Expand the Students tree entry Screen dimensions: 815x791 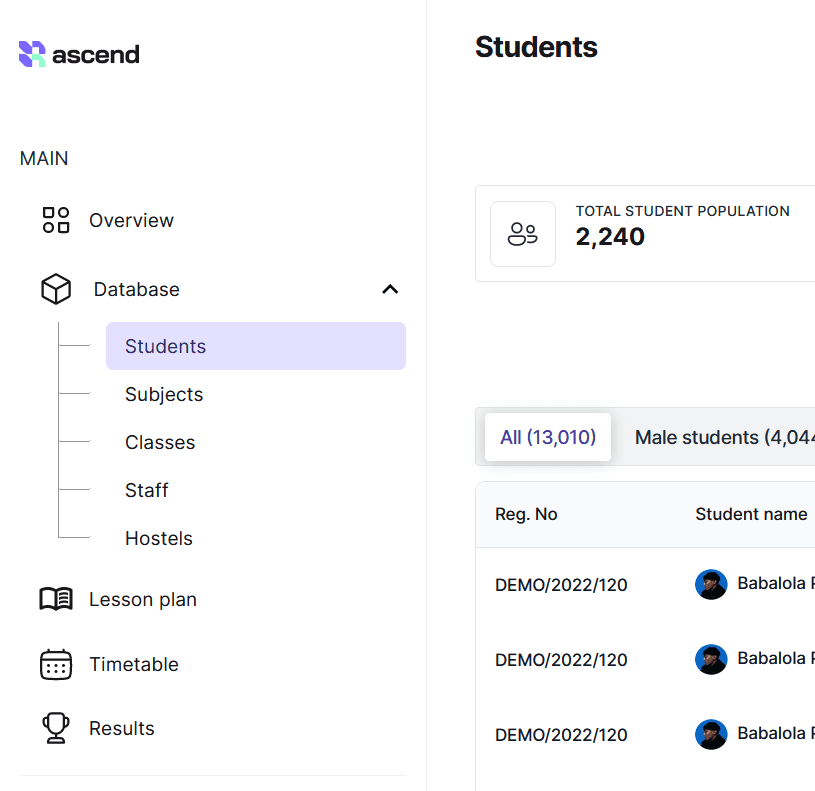(165, 346)
